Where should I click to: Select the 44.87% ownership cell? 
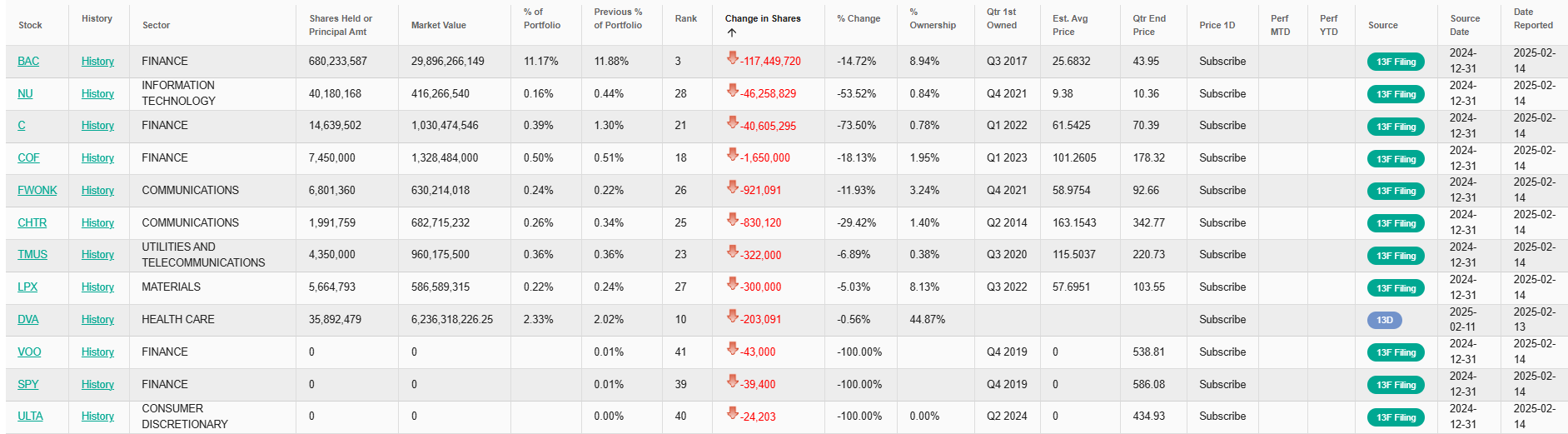point(927,319)
